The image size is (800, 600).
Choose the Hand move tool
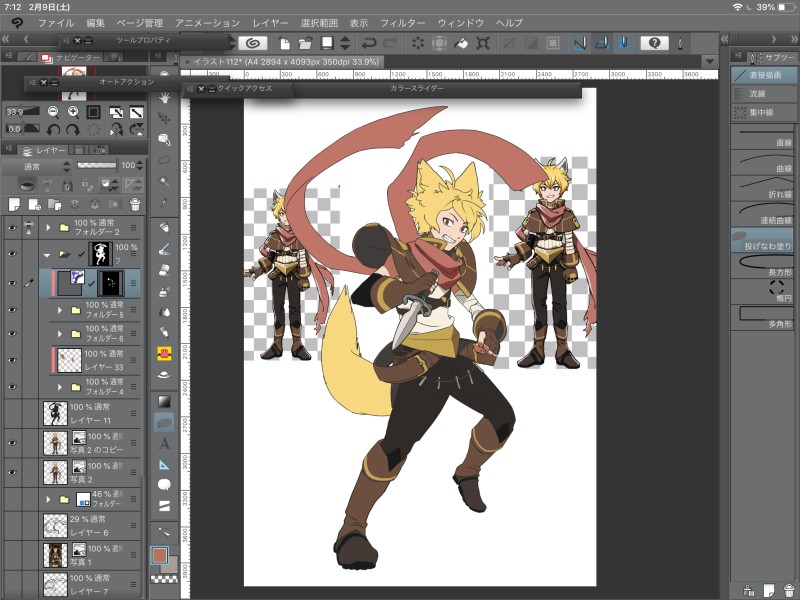point(164,97)
